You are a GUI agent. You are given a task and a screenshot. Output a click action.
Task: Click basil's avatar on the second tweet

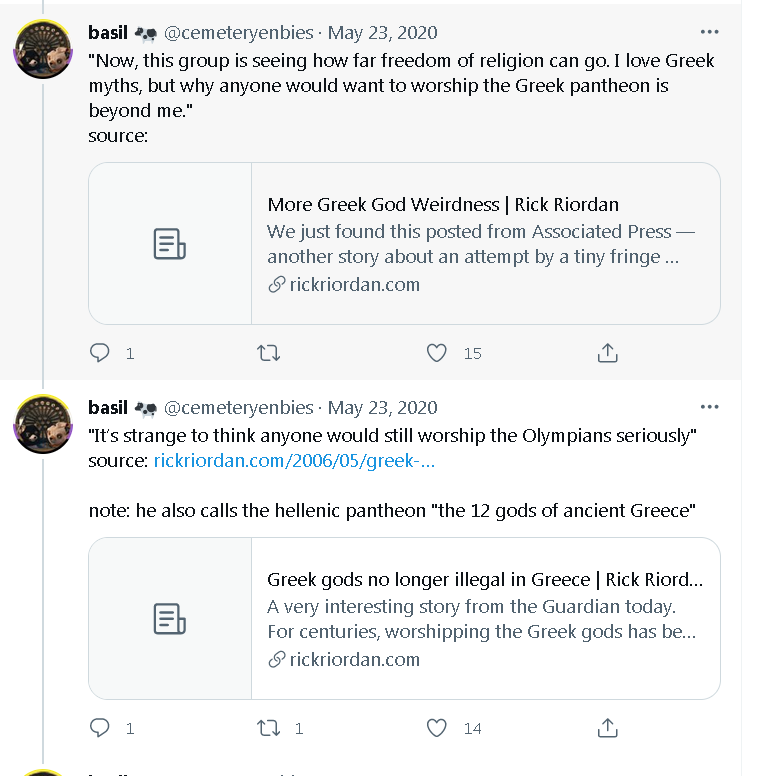[42, 422]
